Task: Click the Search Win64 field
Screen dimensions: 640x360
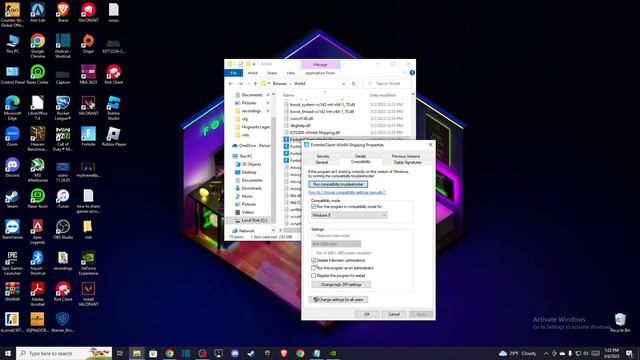Action: coord(387,84)
